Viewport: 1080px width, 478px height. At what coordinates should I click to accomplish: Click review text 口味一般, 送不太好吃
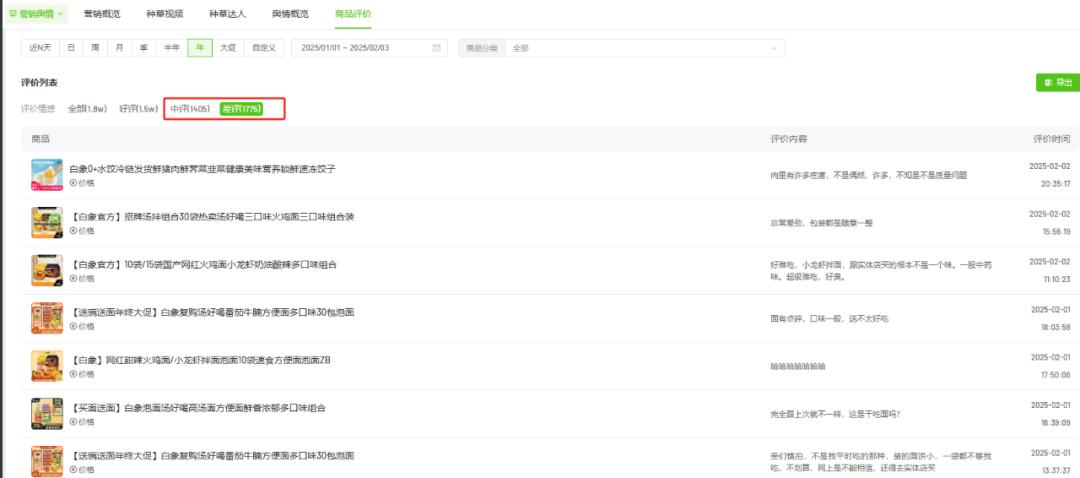[829, 319]
